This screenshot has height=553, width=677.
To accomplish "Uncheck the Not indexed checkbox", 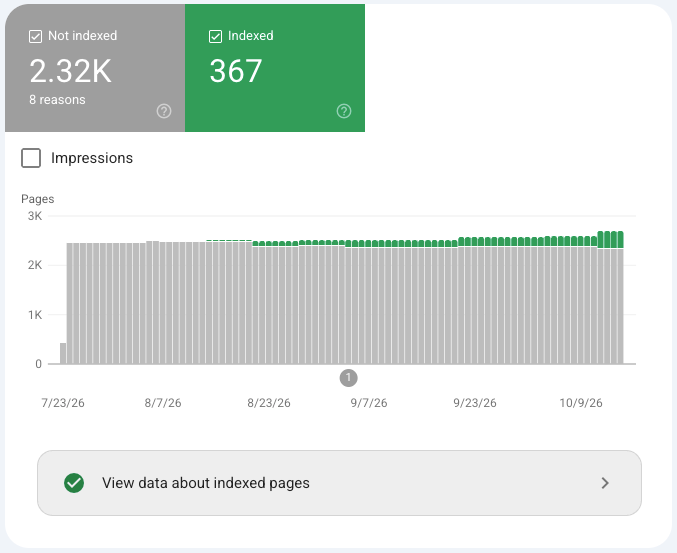I will coord(35,36).
